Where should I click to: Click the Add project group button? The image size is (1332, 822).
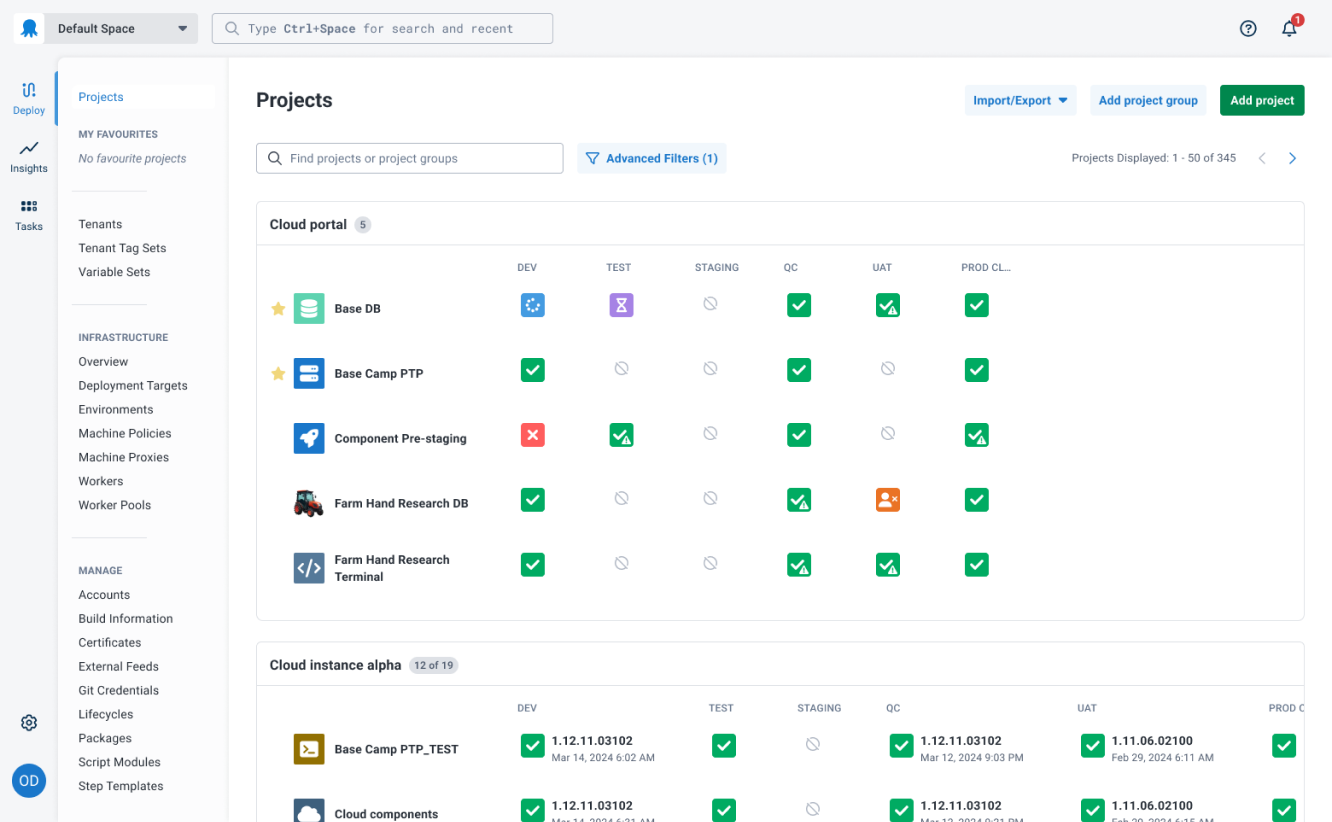pos(1147,100)
